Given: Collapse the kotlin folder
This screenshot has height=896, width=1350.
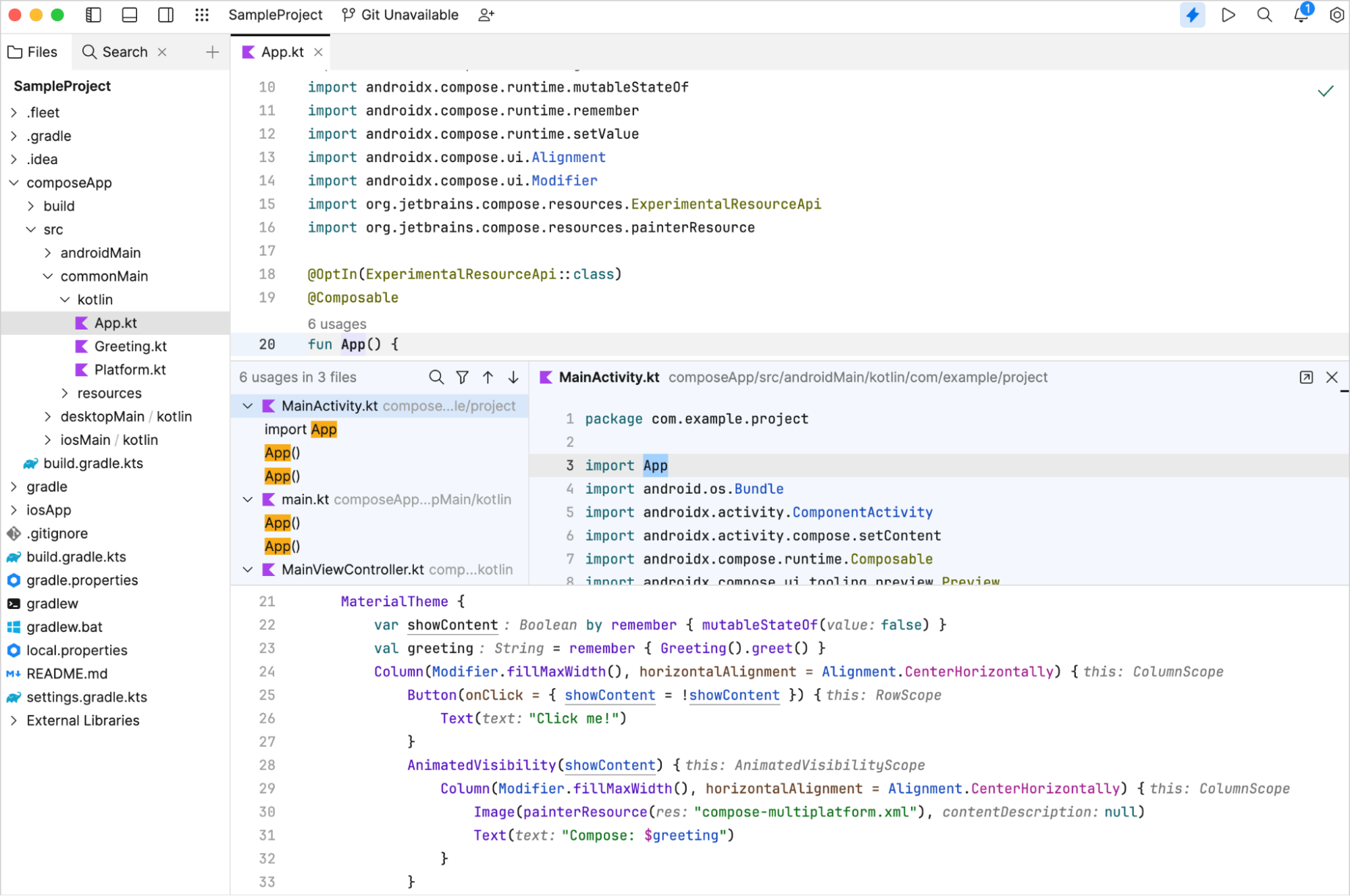Looking at the screenshot, I should pos(65,300).
